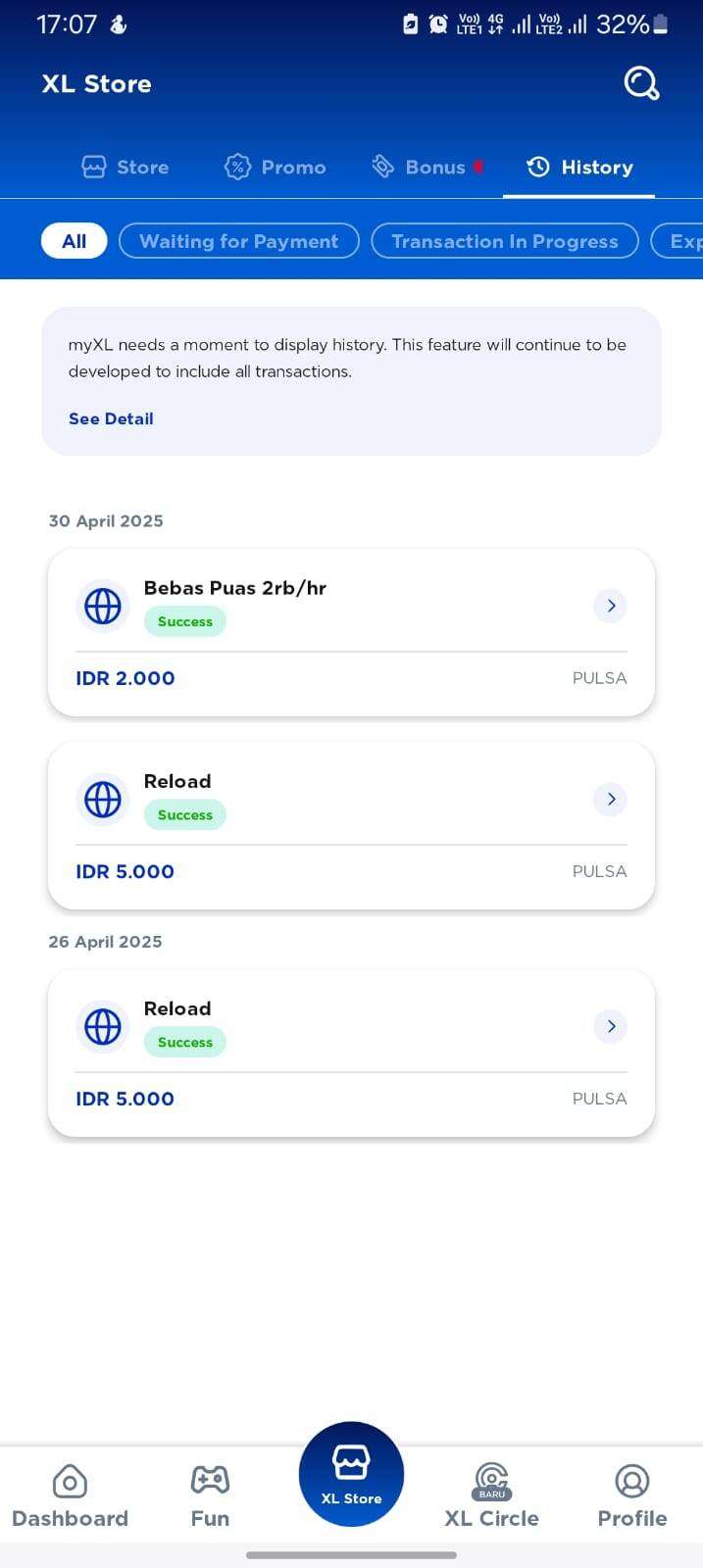Click the See Detail link

pos(111,418)
